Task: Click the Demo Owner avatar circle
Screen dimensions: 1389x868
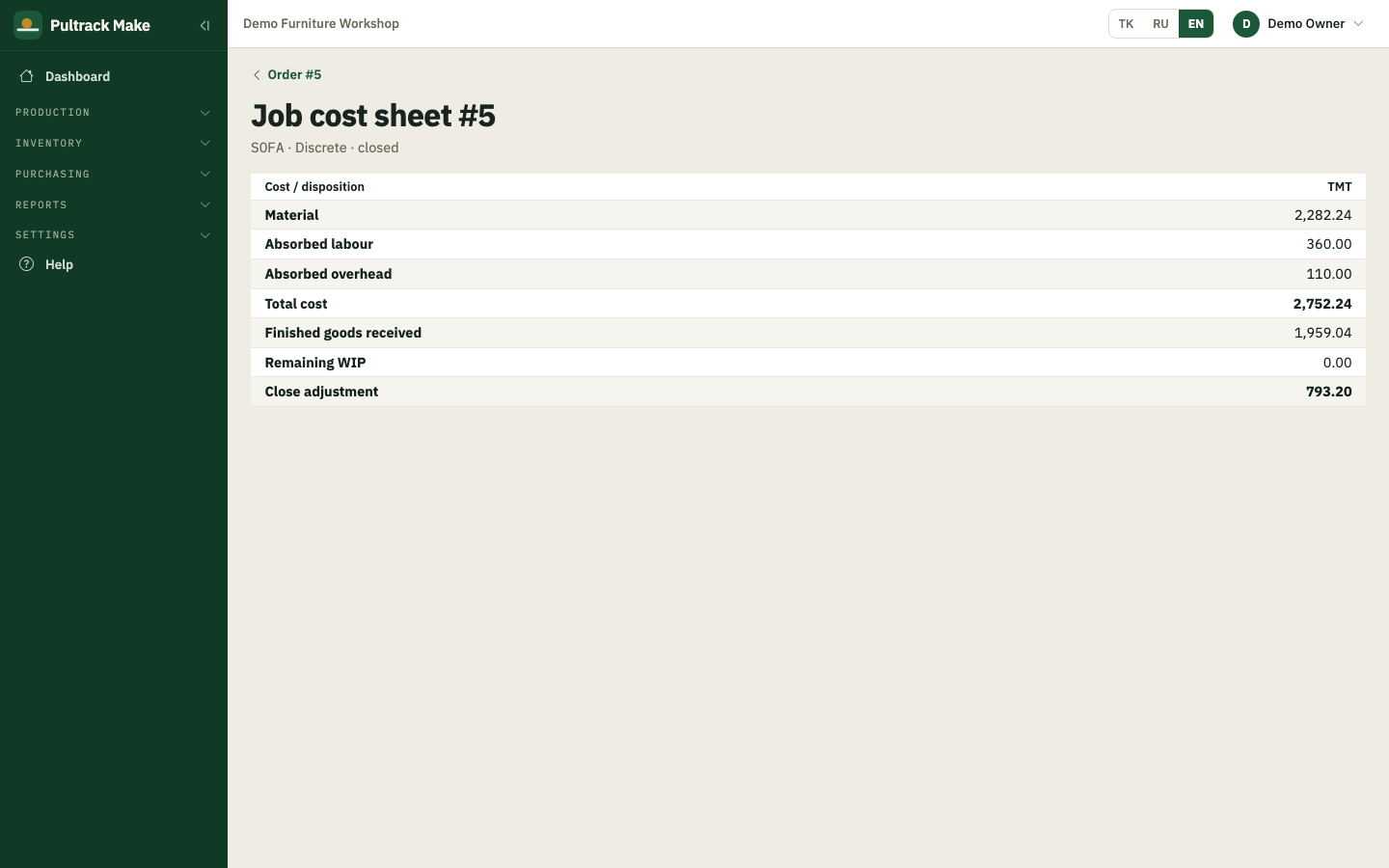Action: [1246, 24]
